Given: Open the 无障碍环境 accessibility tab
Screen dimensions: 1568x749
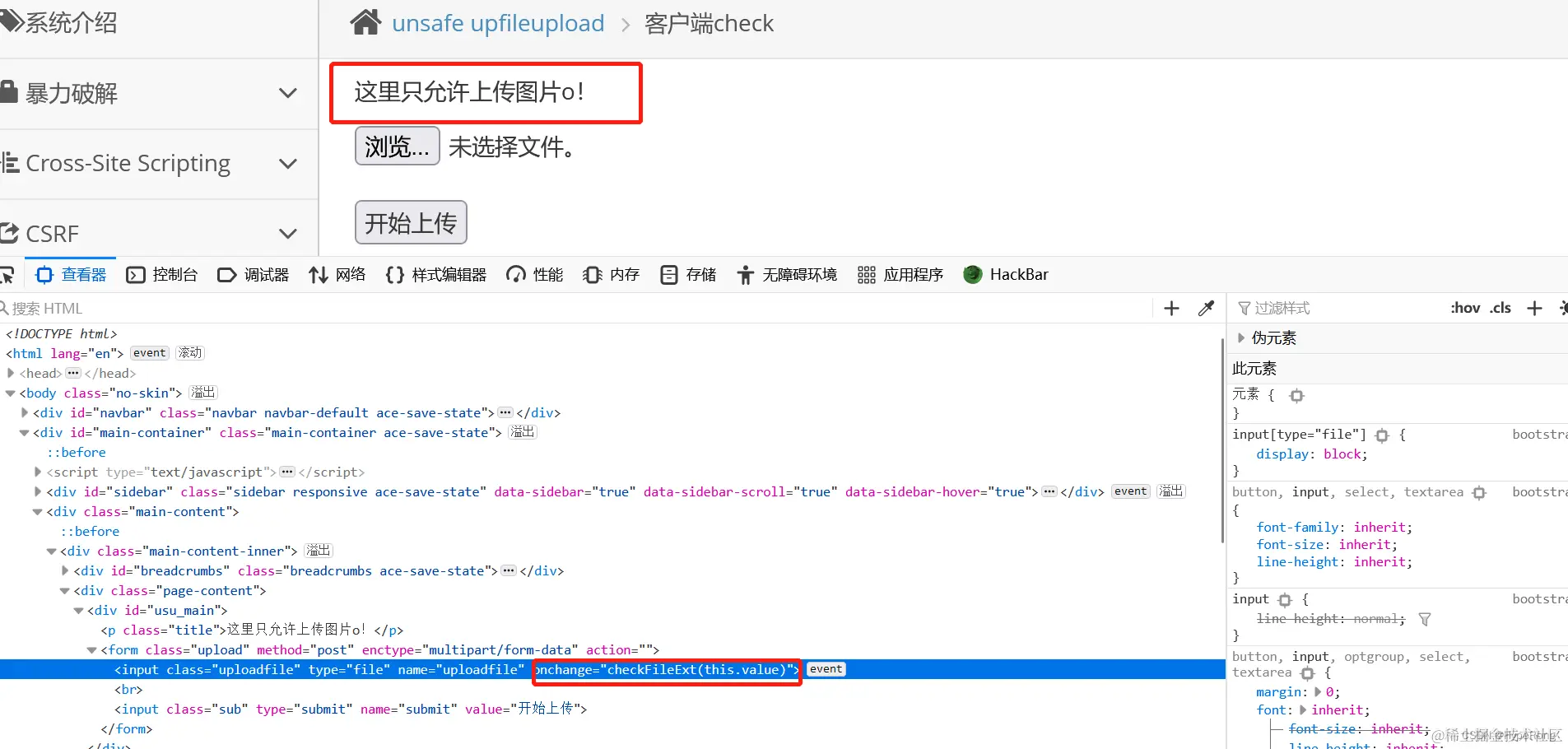Looking at the screenshot, I should click(x=787, y=275).
